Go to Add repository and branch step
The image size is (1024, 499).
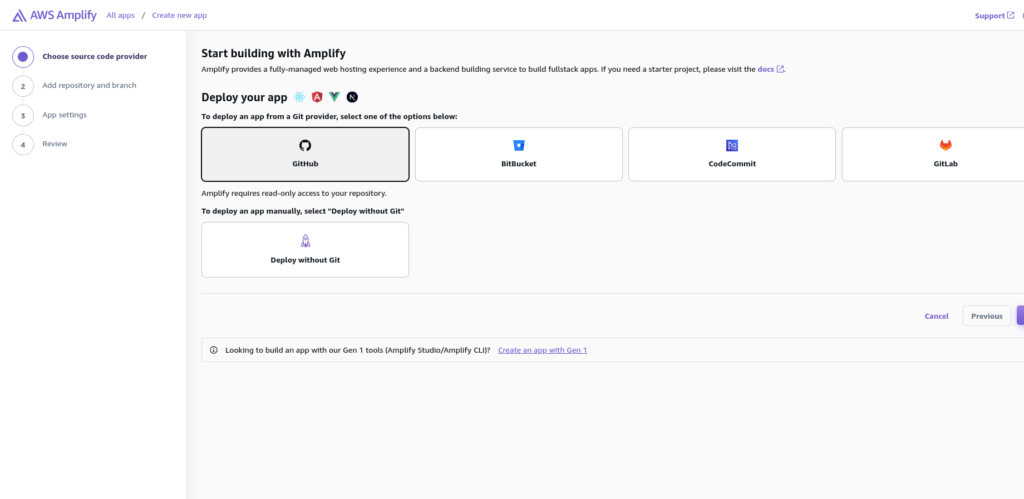[x=89, y=86]
